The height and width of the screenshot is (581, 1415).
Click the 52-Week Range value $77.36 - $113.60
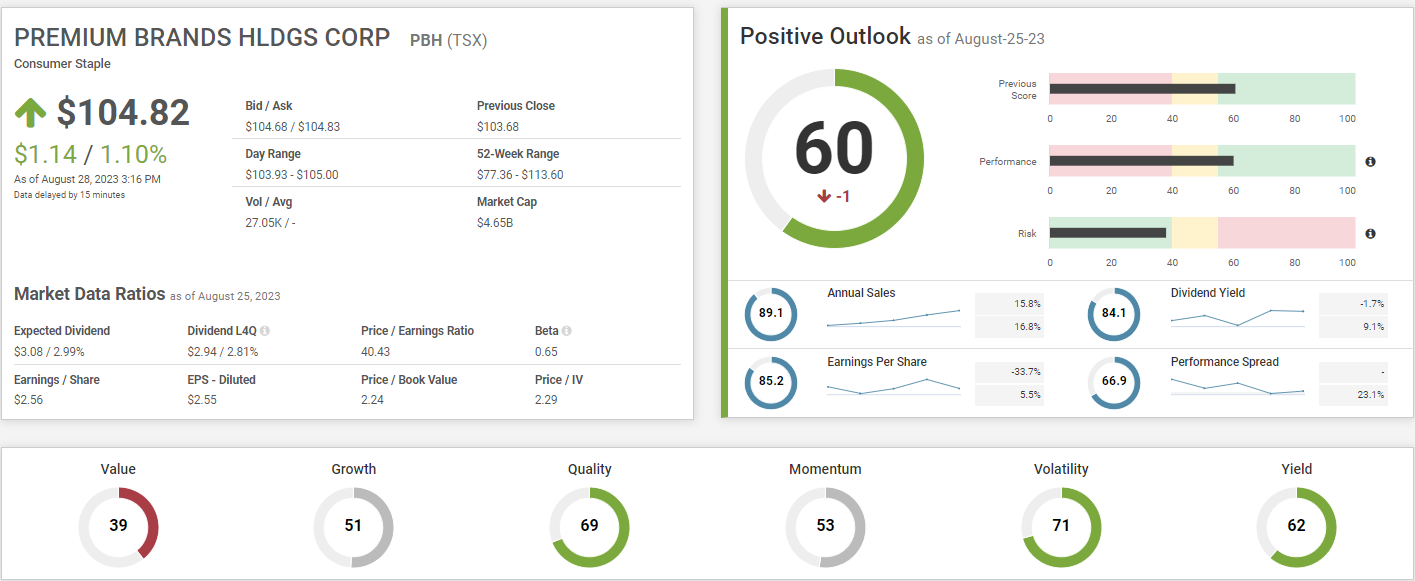pos(520,175)
